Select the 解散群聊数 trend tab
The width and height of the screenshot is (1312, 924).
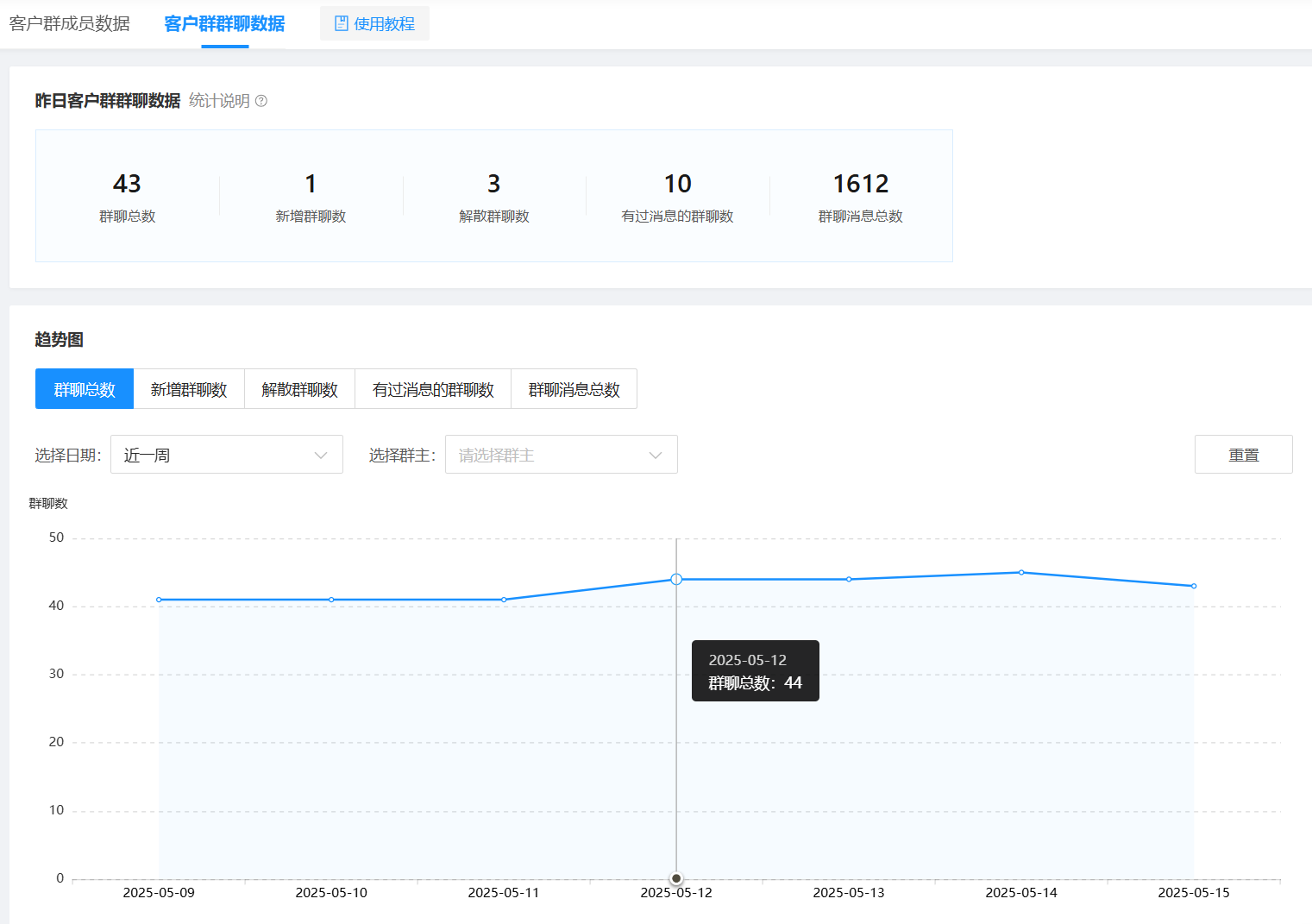(300, 389)
